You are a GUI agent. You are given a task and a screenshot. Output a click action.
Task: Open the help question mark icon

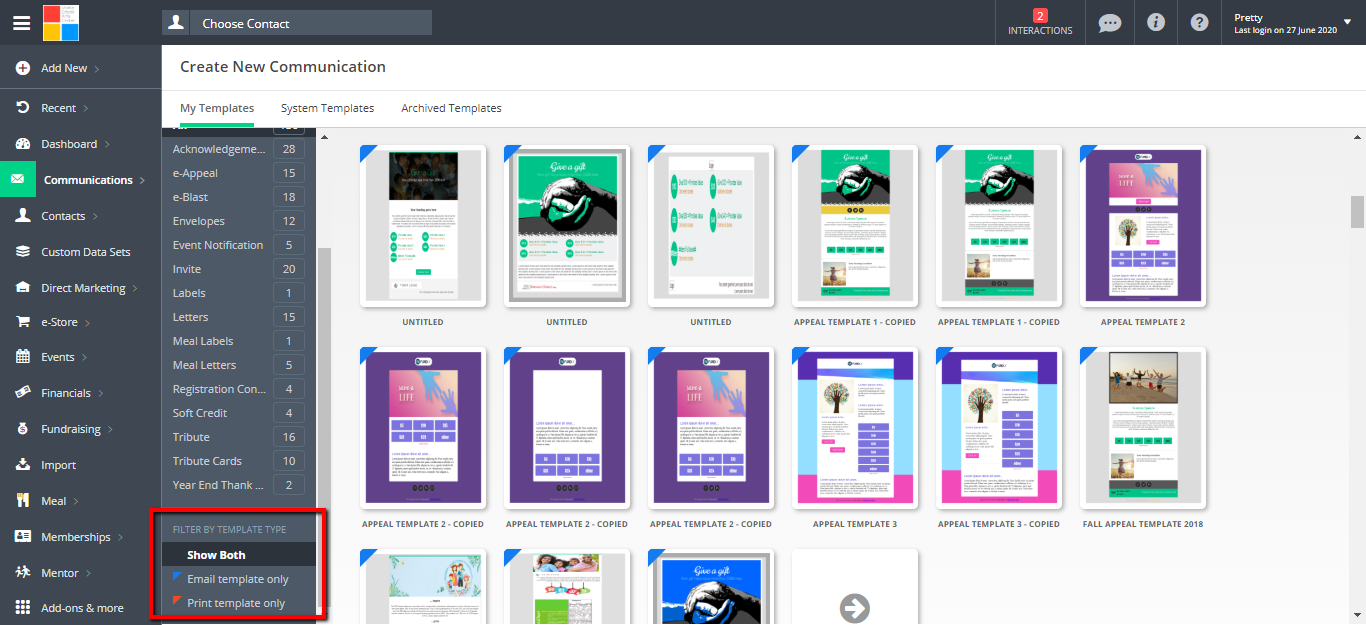[1200, 22]
